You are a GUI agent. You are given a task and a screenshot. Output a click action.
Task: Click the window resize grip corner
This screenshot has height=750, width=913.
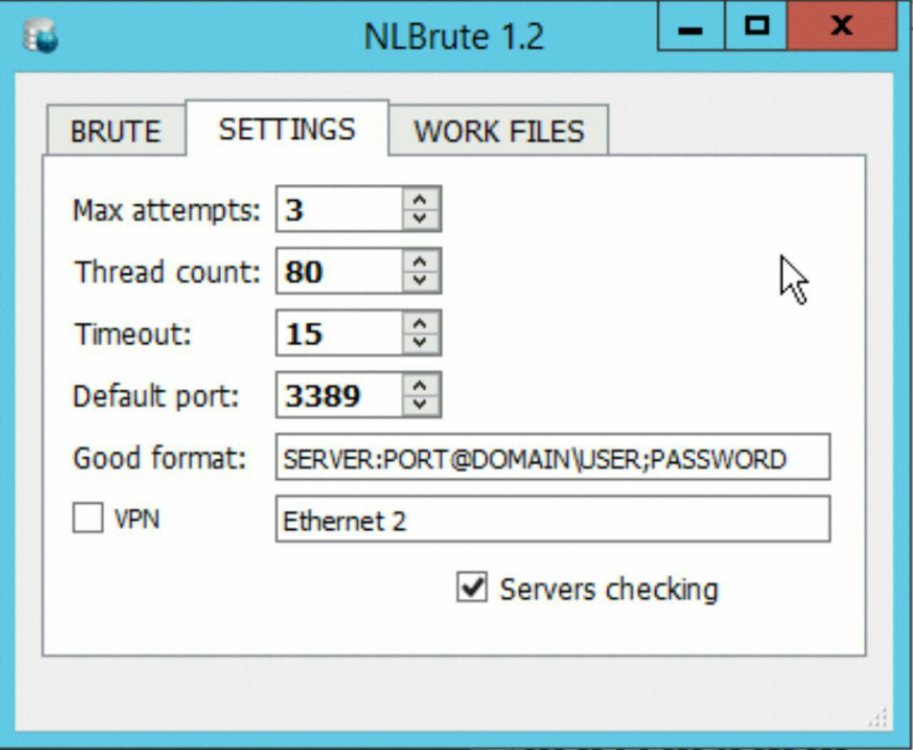(878, 718)
